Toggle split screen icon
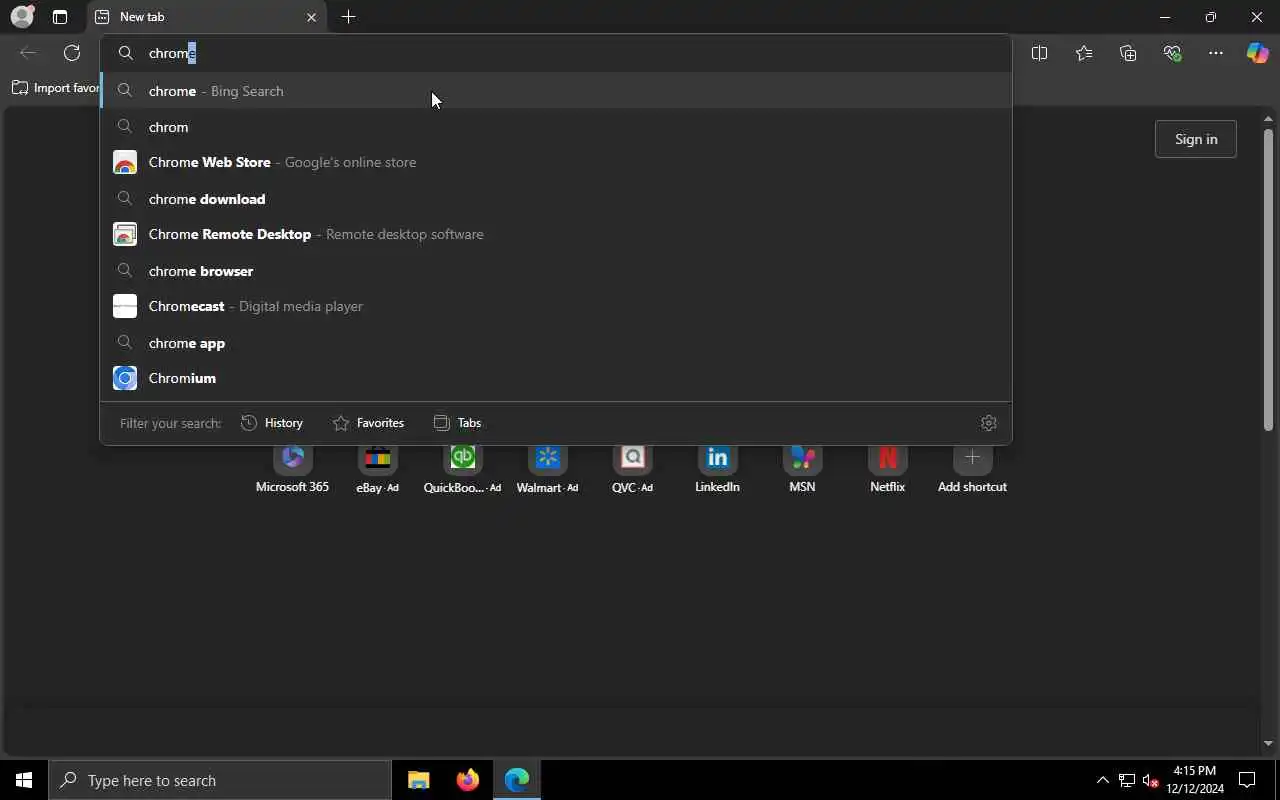 coord(1039,53)
